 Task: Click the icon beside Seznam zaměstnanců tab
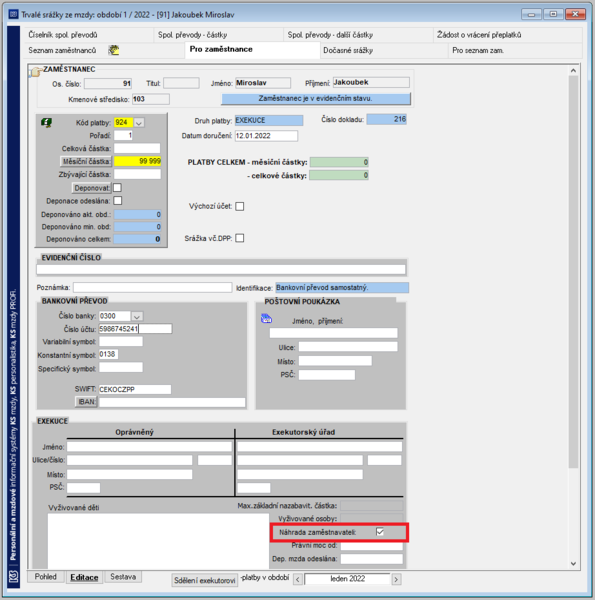pos(114,50)
